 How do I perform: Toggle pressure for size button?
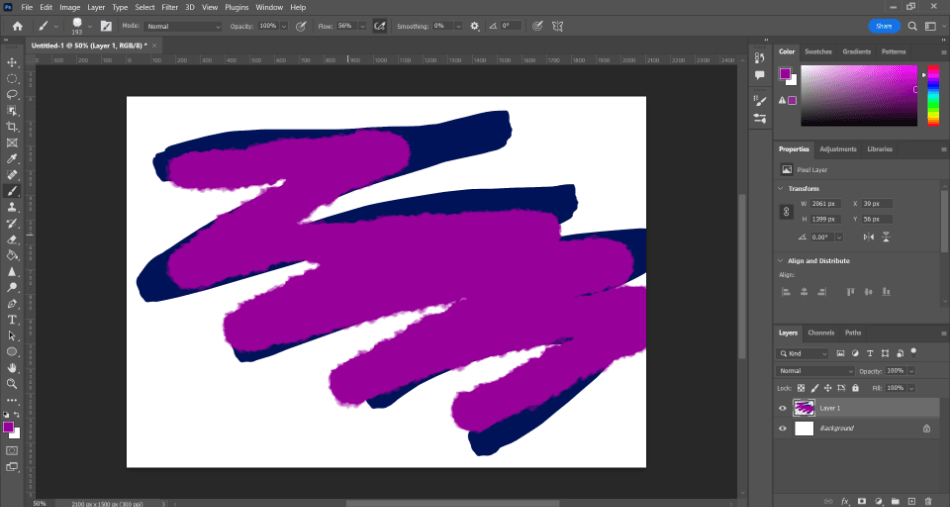[x=537, y=26]
